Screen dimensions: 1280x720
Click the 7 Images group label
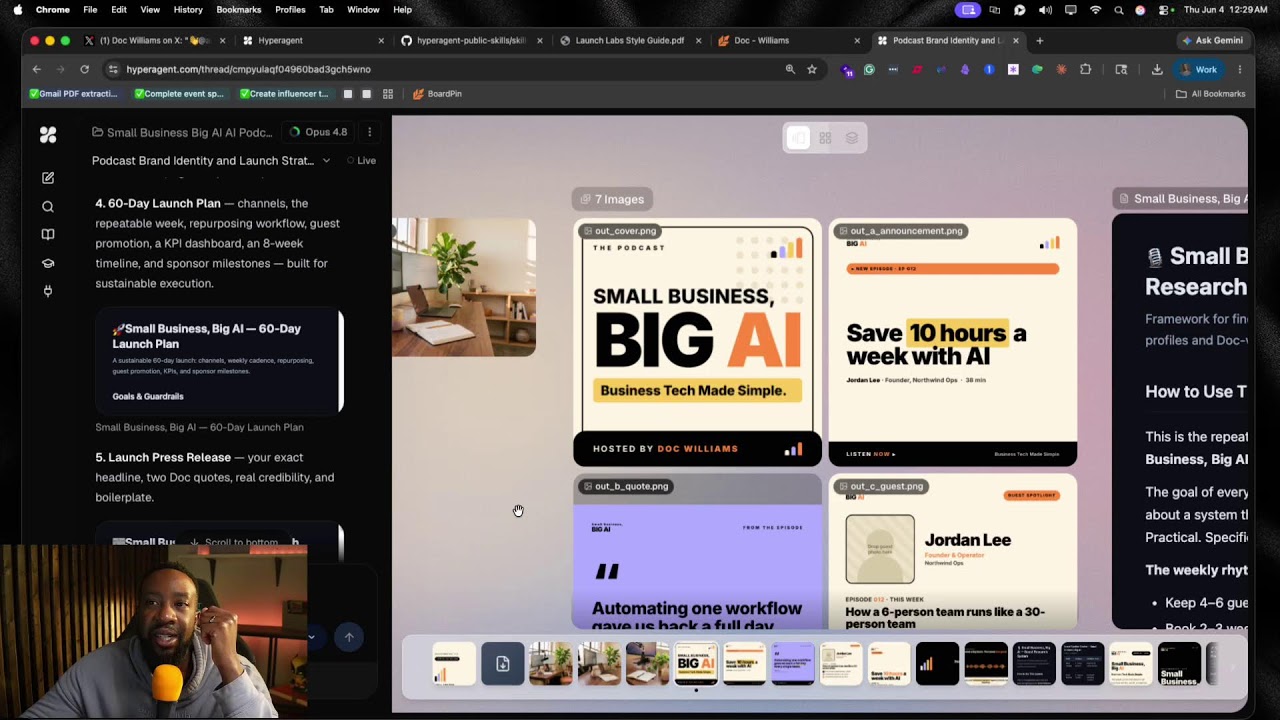pos(612,199)
